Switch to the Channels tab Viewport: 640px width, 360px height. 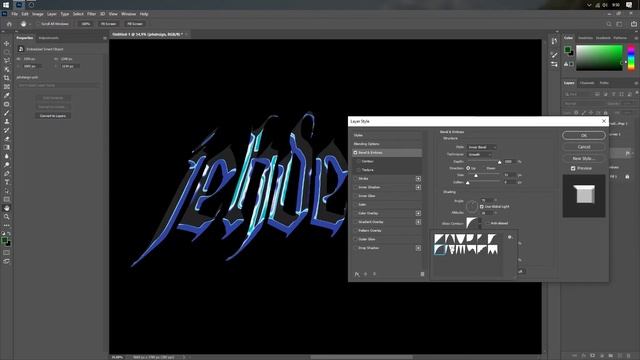pos(587,83)
